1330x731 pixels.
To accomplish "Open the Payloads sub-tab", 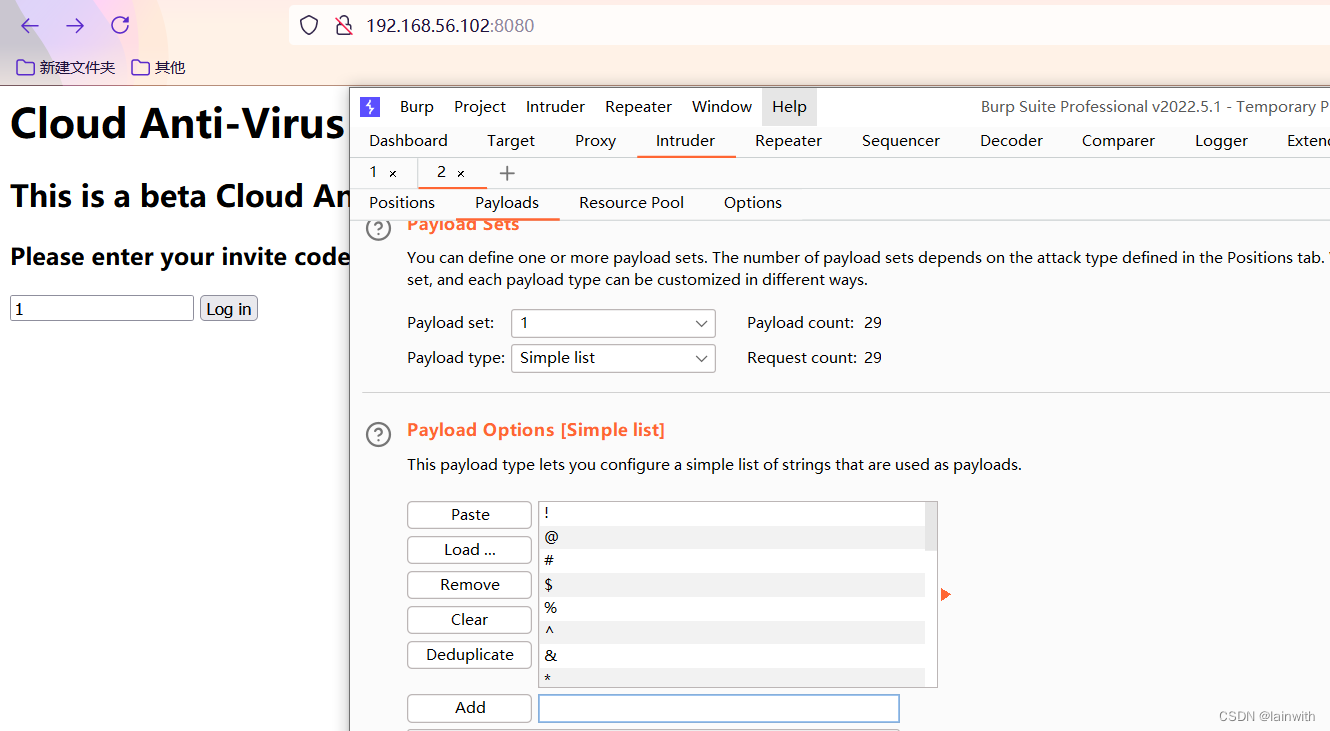I will 507,203.
